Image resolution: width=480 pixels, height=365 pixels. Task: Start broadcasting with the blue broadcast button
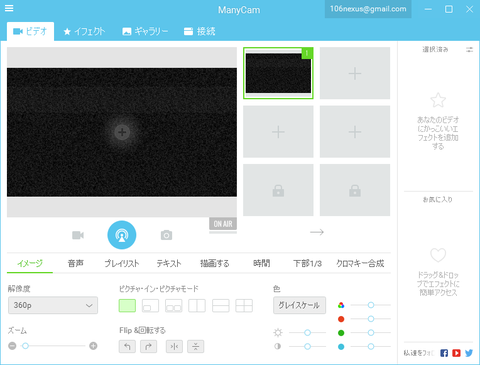(x=122, y=235)
